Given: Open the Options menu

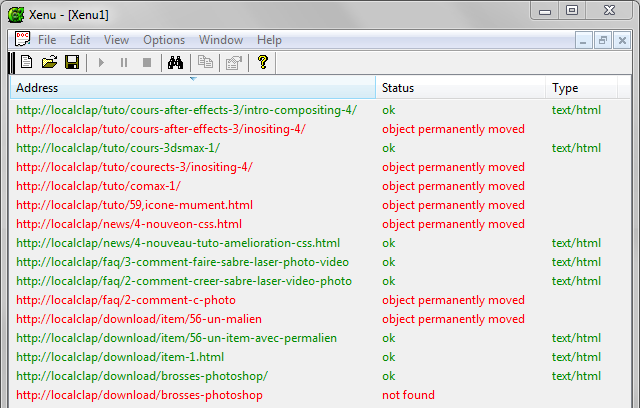Looking at the screenshot, I should pyautogui.click(x=164, y=40).
